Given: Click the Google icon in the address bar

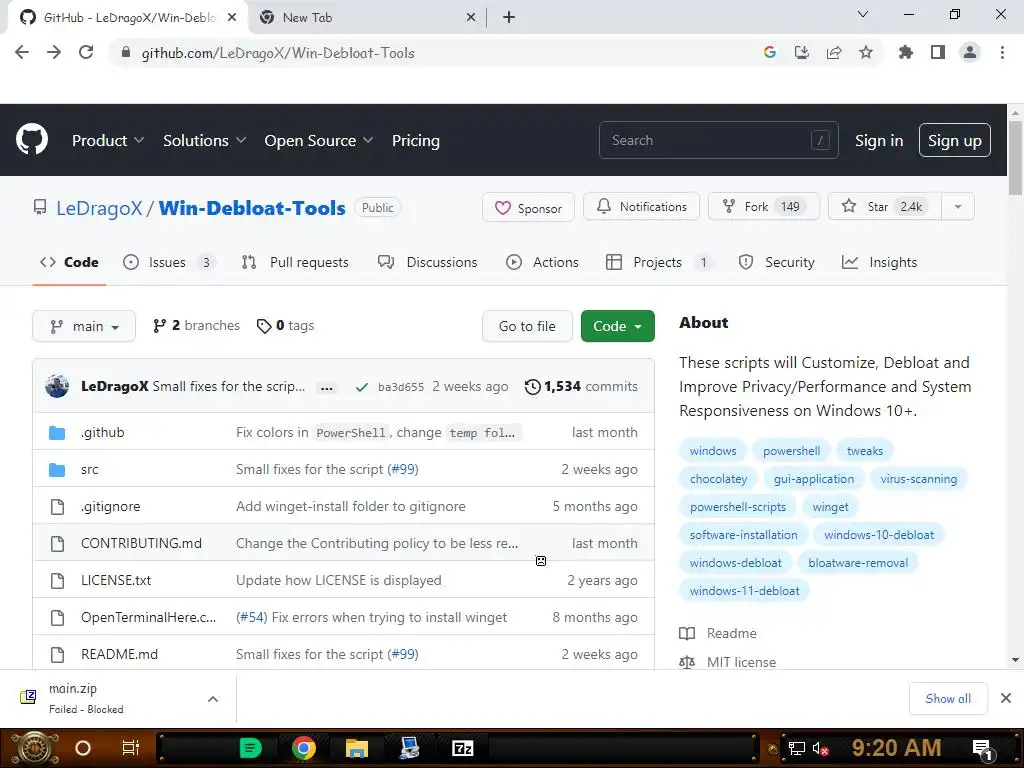Looking at the screenshot, I should pyautogui.click(x=769, y=52).
